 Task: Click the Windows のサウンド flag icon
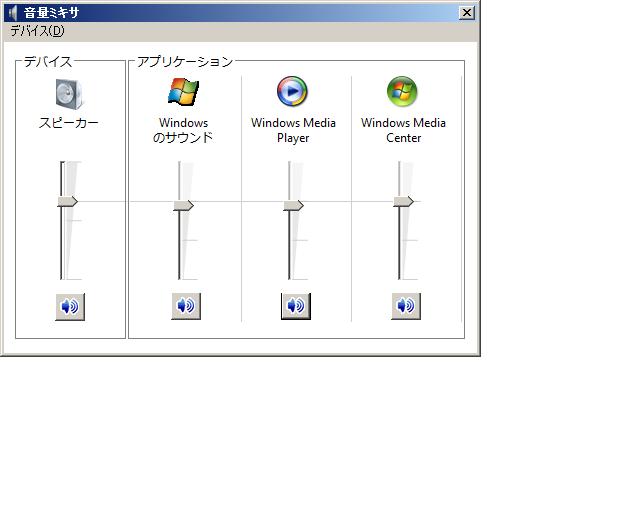[183, 91]
